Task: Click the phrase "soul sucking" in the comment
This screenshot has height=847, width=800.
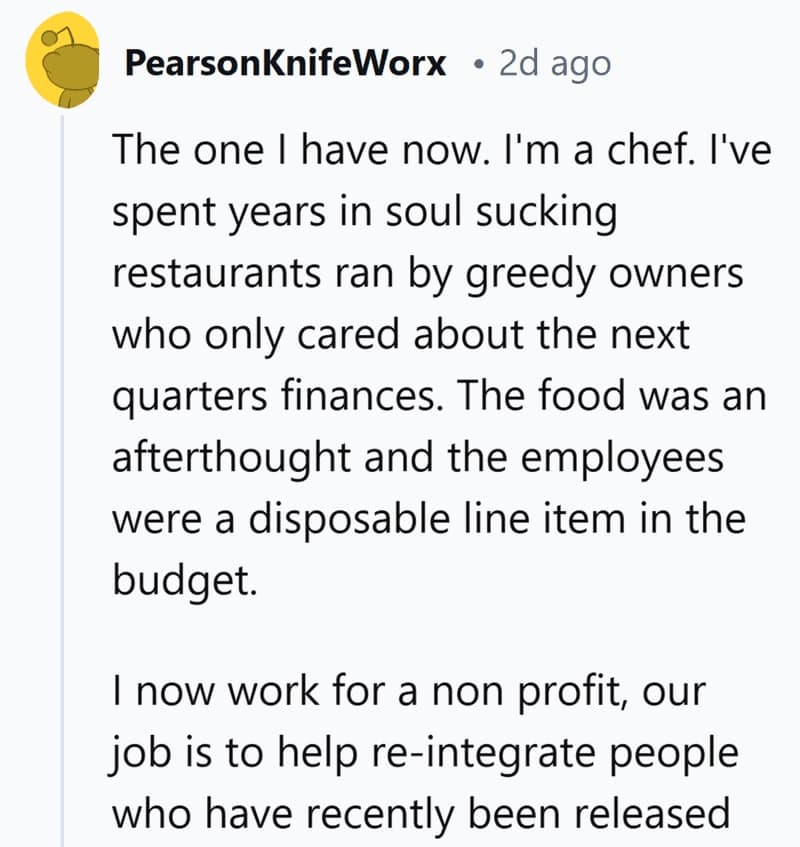Action: 522,213
